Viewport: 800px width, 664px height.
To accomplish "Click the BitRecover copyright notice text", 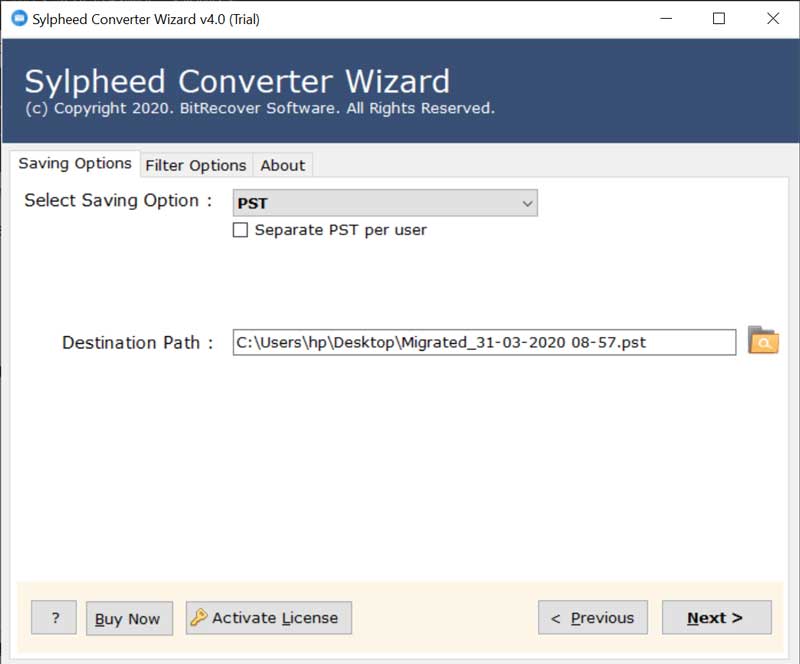I will 260,108.
